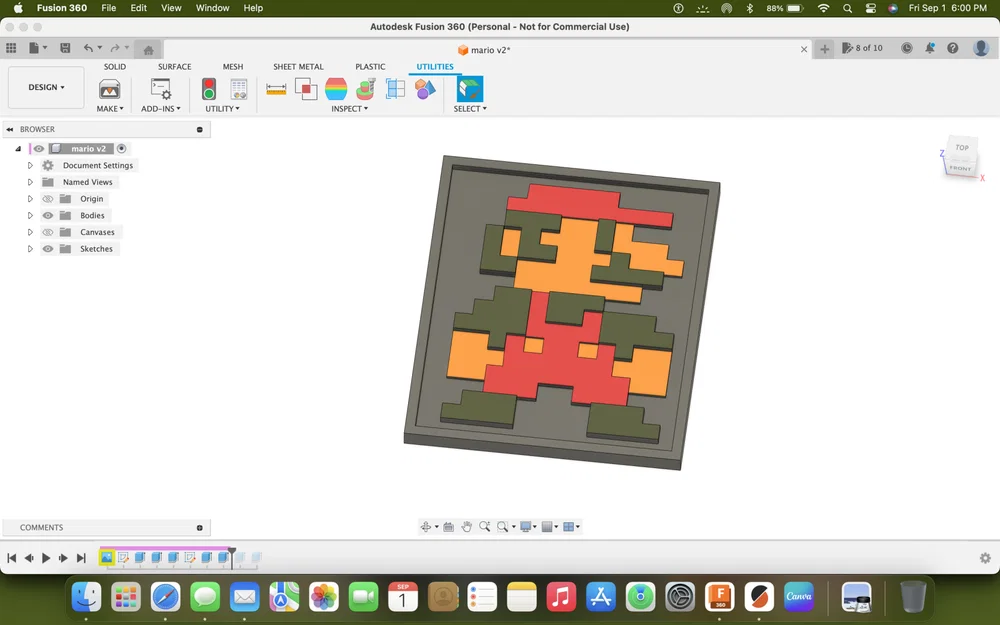Toggle Canvases folder visibility eye
The width and height of the screenshot is (1000, 625).
(x=48, y=232)
